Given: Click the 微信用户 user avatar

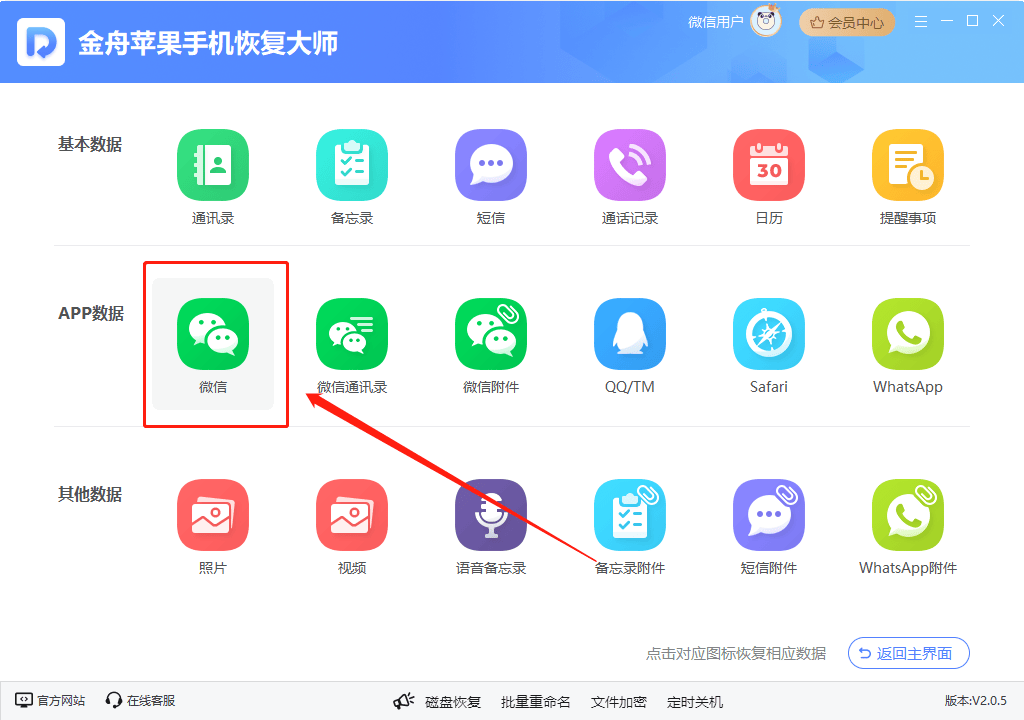Looking at the screenshot, I should [764, 20].
